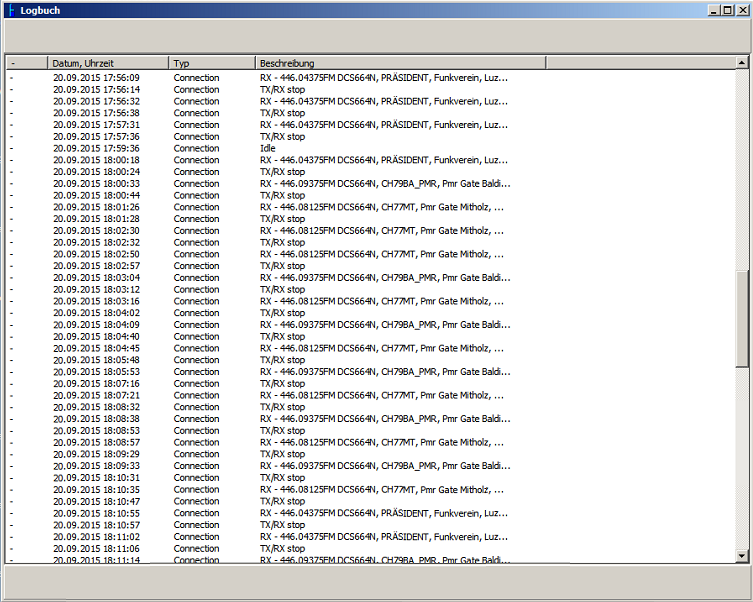Click the vertical scrollbar thumb

click(x=742, y=319)
